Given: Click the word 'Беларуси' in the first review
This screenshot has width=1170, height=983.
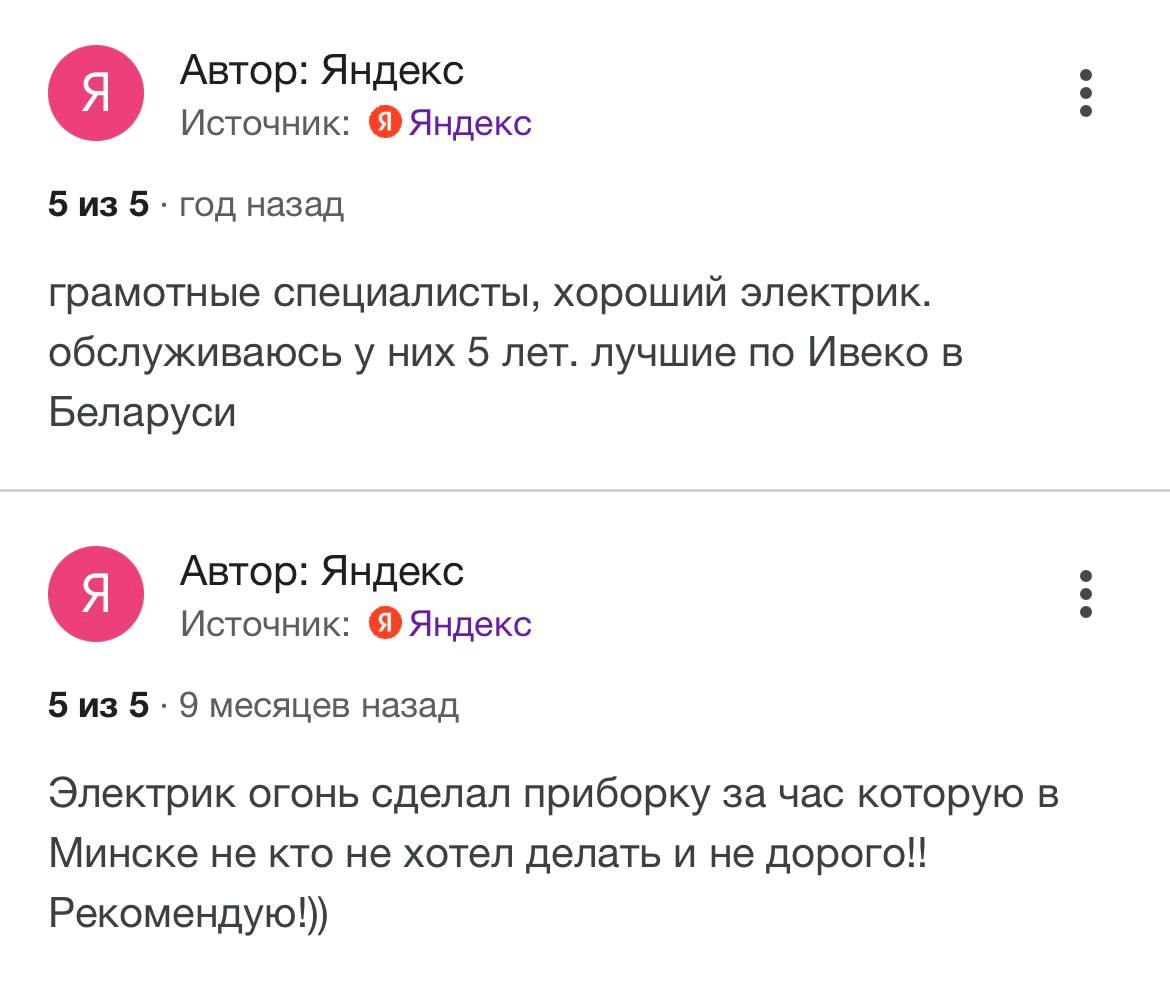Looking at the screenshot, I should (142, 412).
